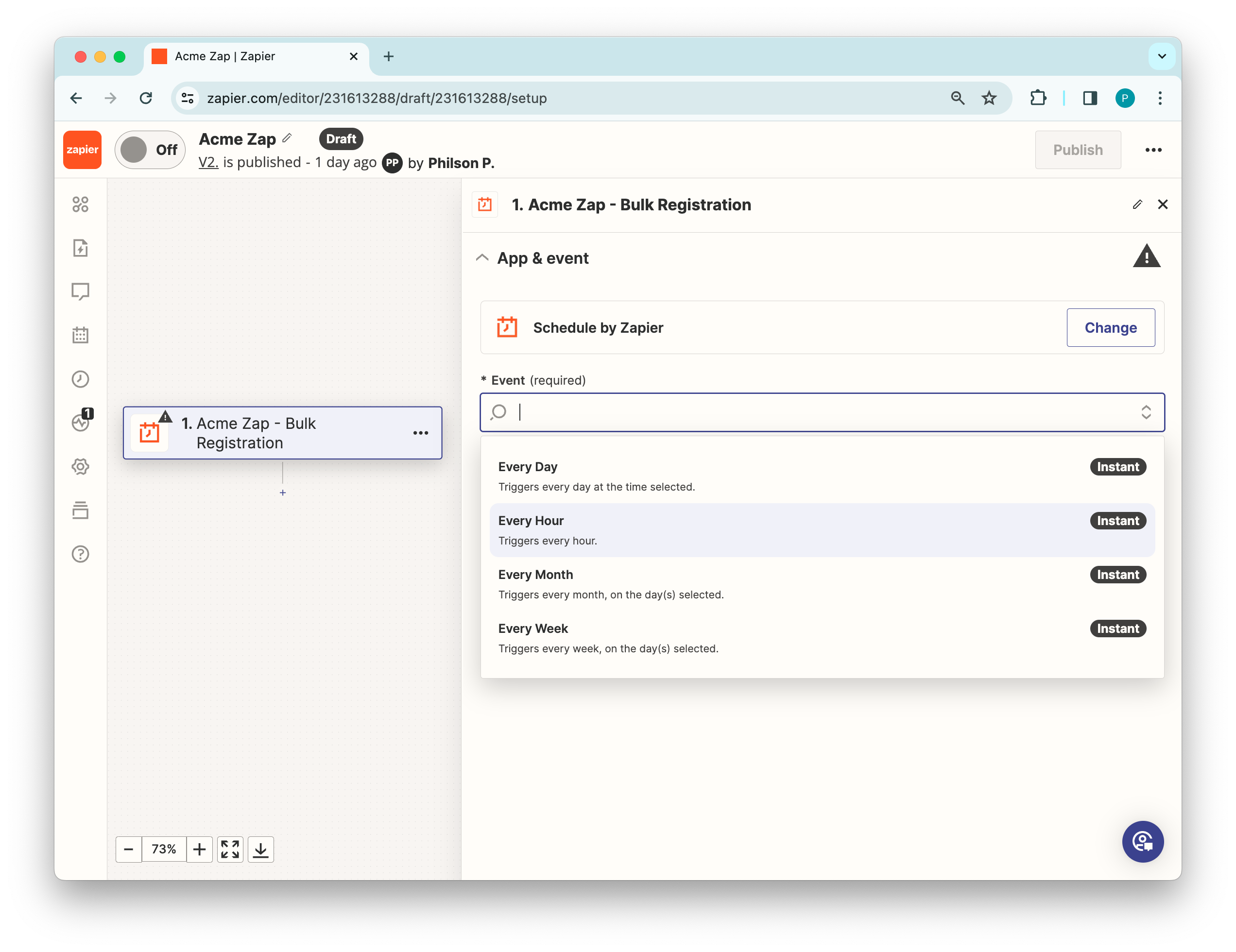Click the pencil icon to rename step
Image resolution: width=1236 pixels, height=952 pixels.
(1137, 205)
